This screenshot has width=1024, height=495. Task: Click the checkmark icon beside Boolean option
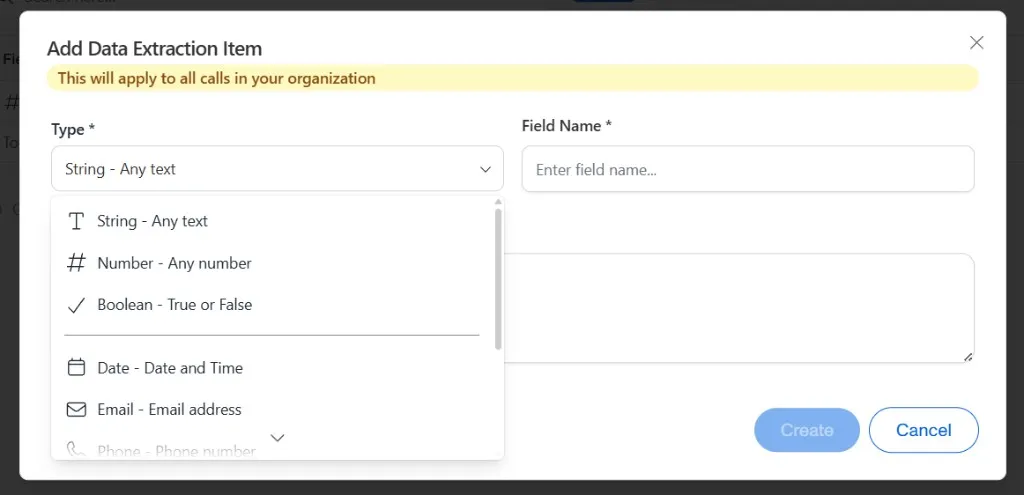(76, 305)
